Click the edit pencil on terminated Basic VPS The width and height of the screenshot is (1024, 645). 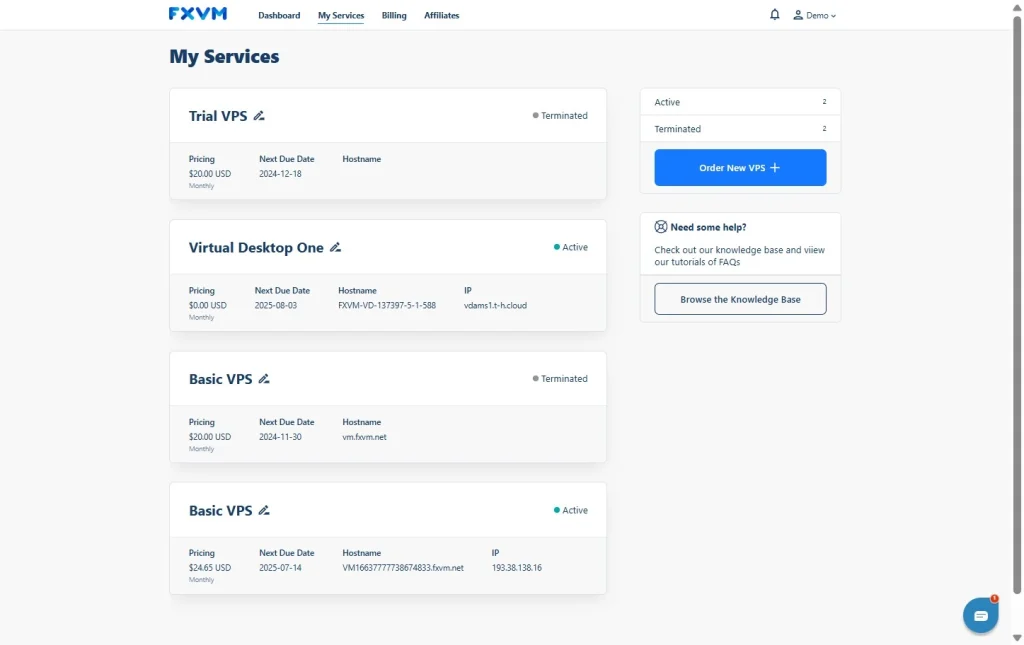[264, 379]
